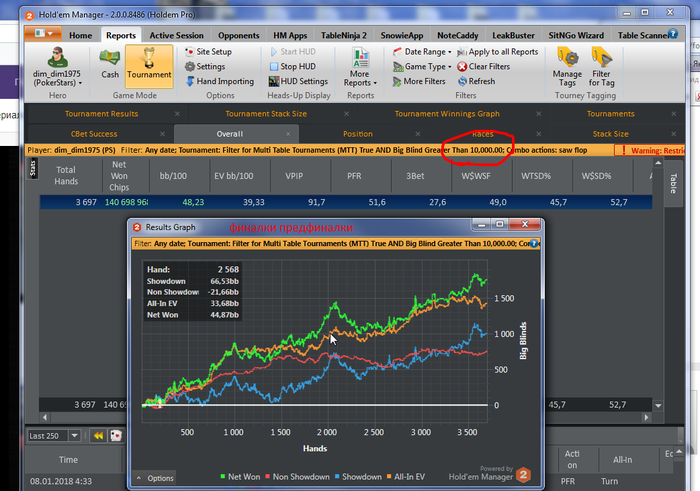The image size is (700, 491).
Task: Open HUD Settings
Action: [x=298, y=81]
